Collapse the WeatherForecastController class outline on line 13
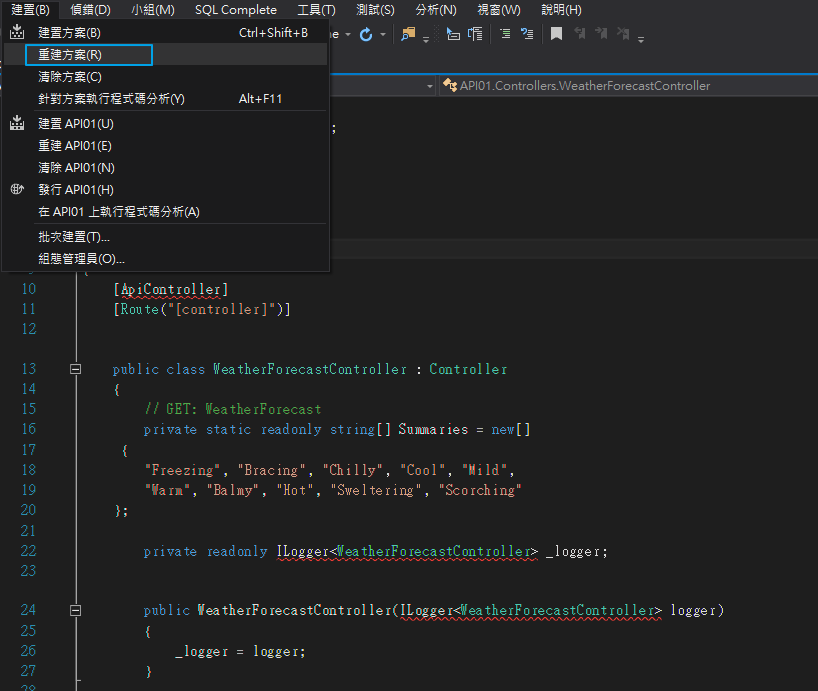The image size is (818, 691). tap(76, 369)
